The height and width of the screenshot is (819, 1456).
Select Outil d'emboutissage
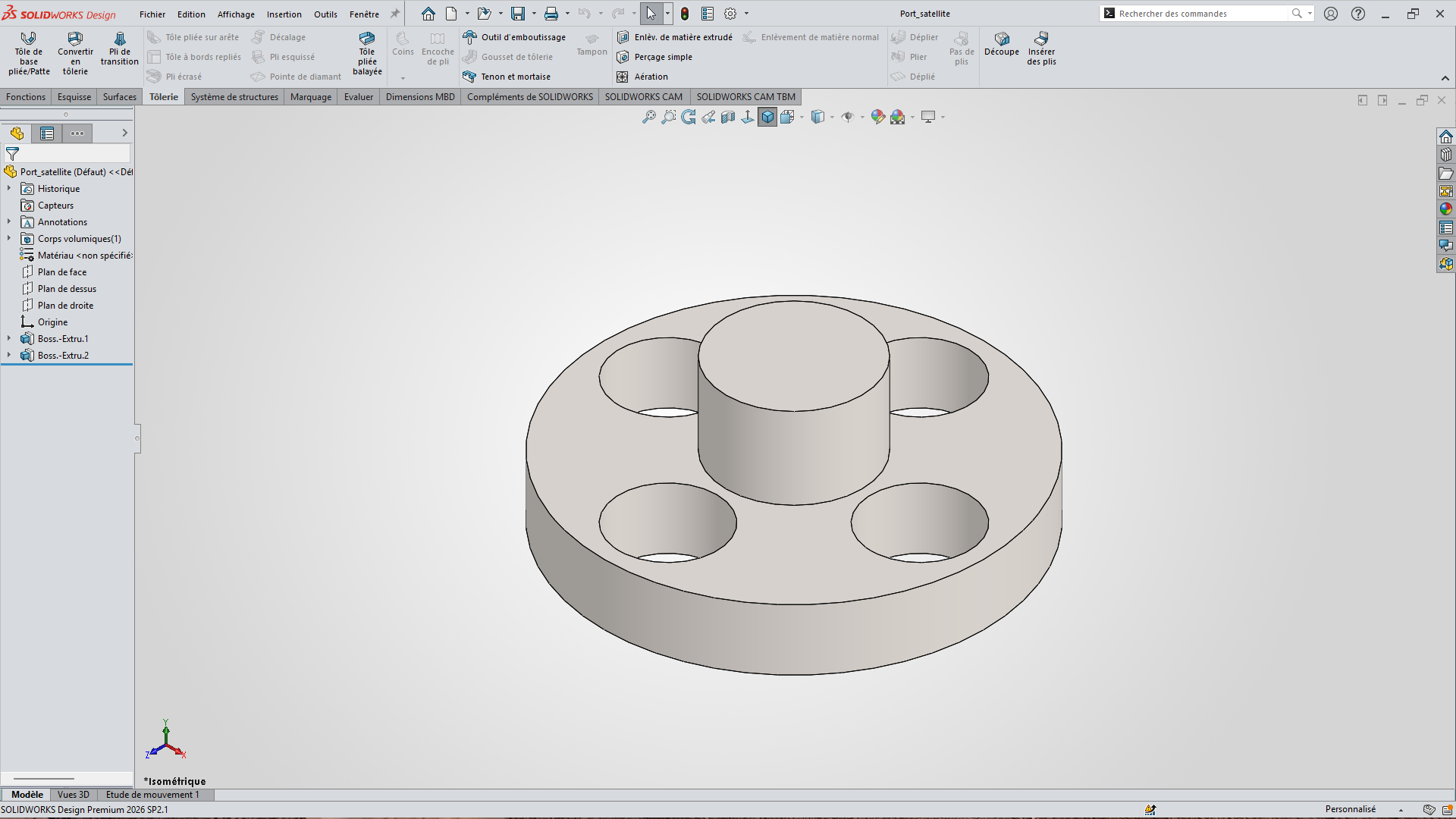click(x=515, y=37)
